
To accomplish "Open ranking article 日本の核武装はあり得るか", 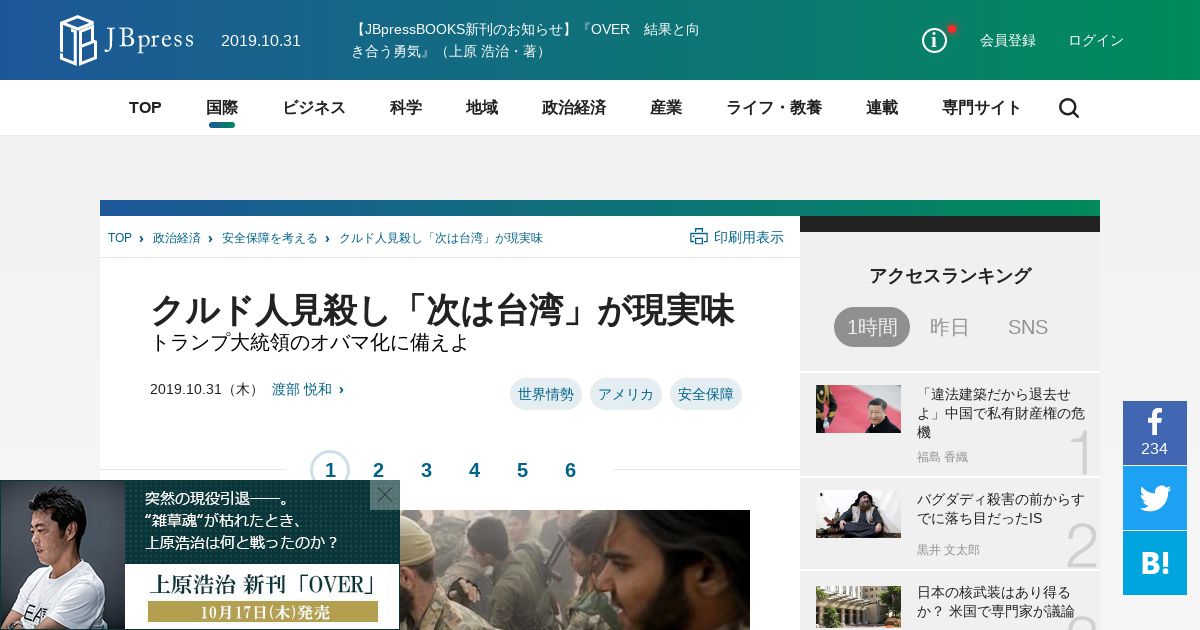I will tap(996, 601).
